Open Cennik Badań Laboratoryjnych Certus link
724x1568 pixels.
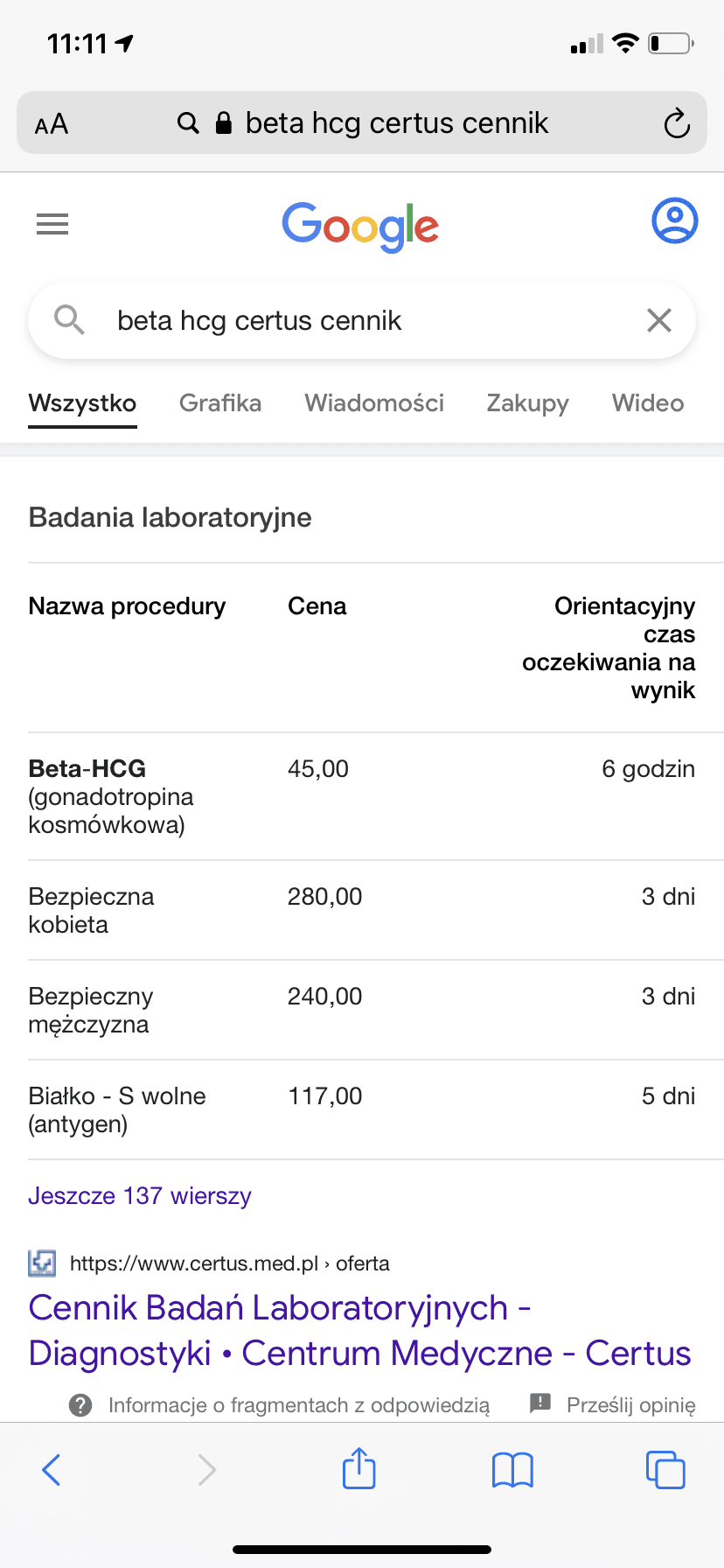click(359, 1330)
